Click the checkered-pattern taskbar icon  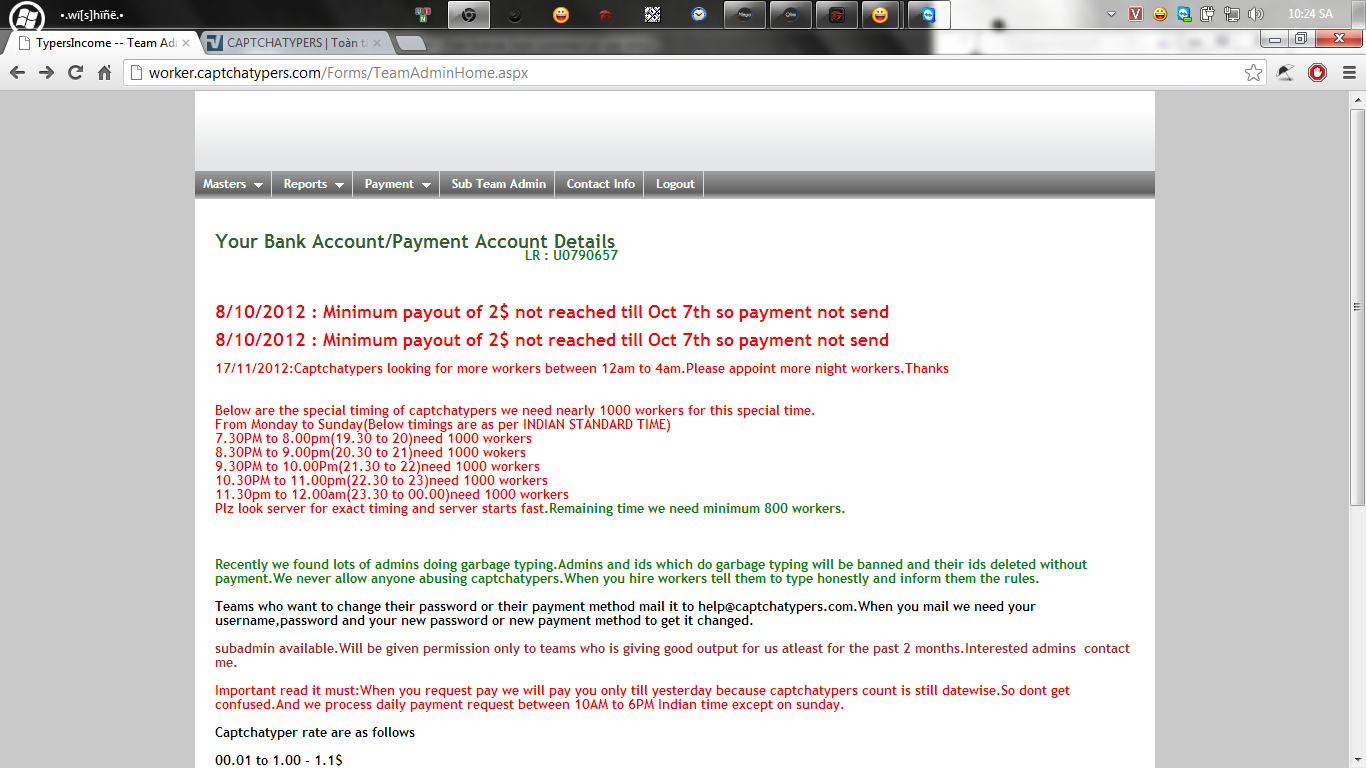coord(652,15)
